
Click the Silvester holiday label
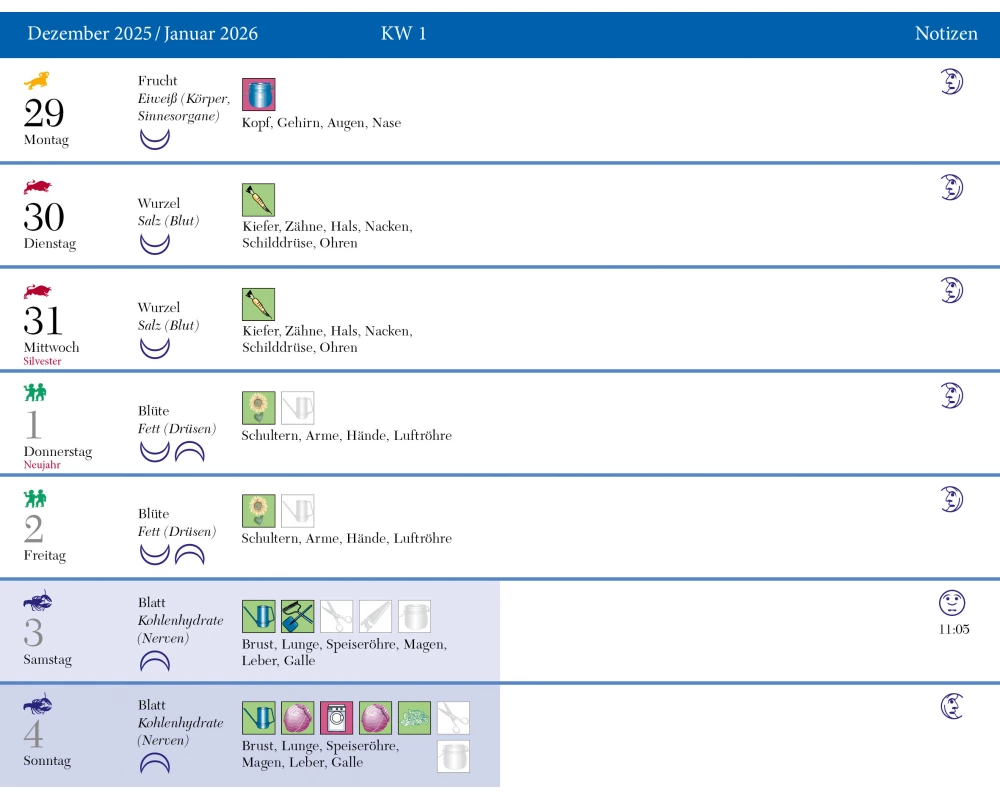point(42,361)
